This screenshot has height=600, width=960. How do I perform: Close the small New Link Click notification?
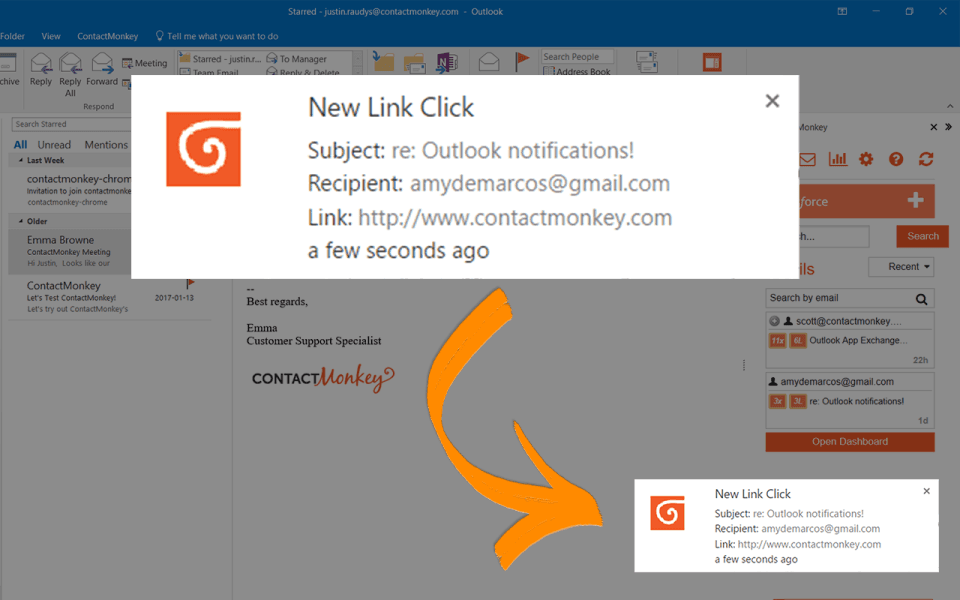[926, 491]
